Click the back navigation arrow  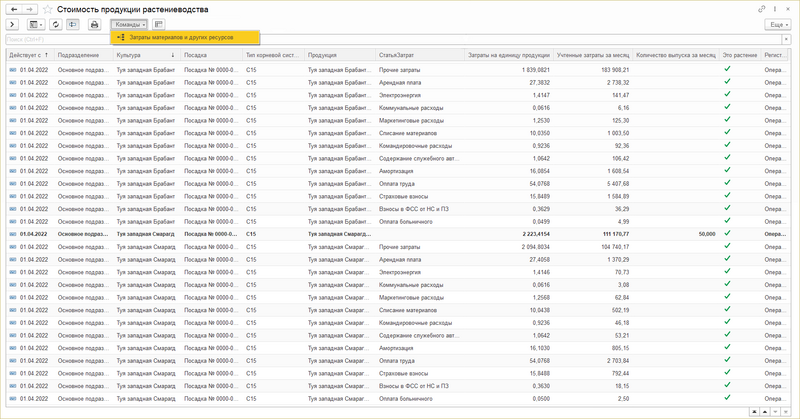pos(12,9)
